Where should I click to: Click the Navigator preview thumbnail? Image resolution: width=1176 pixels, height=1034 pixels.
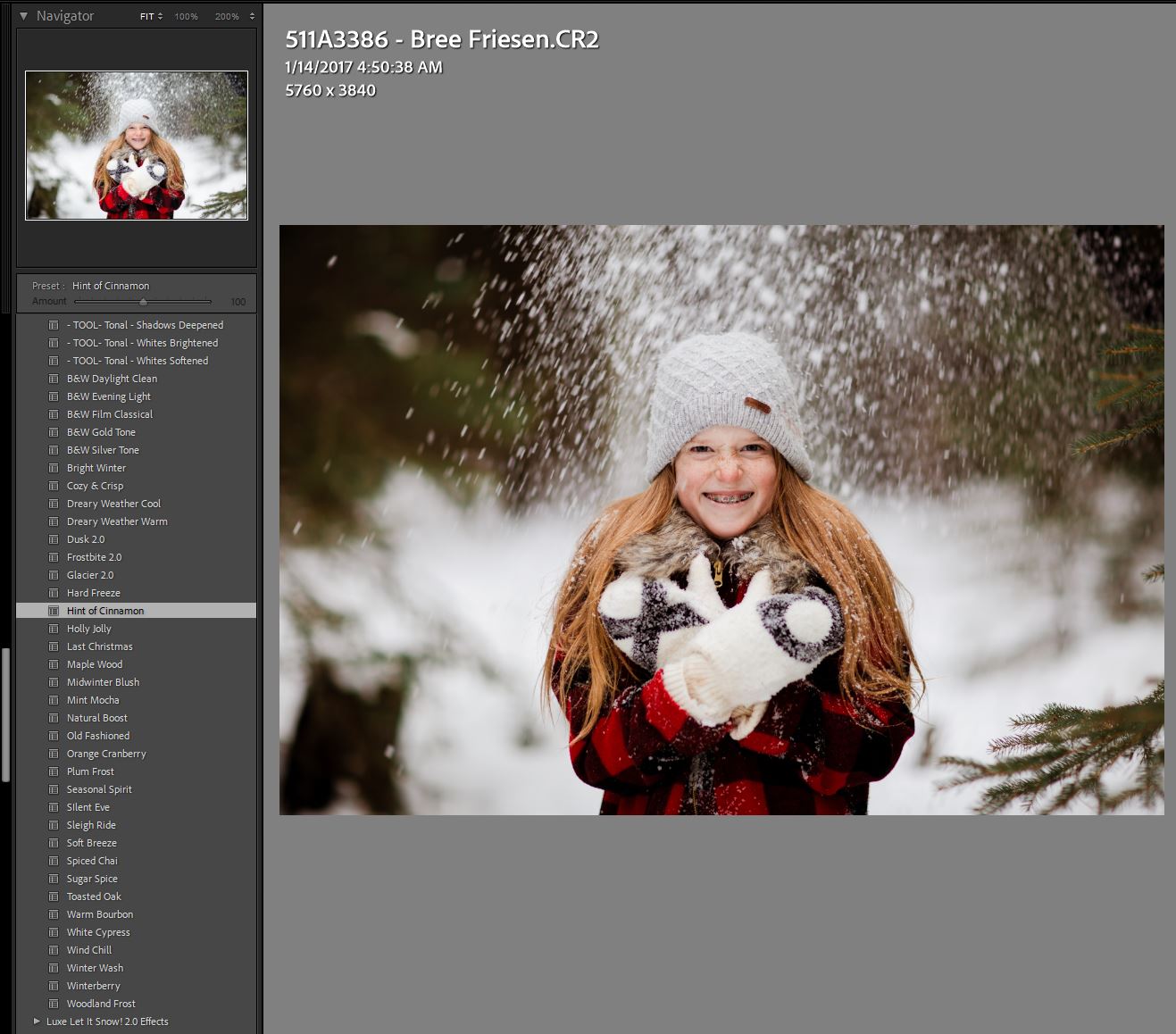(x=136, y=146)
